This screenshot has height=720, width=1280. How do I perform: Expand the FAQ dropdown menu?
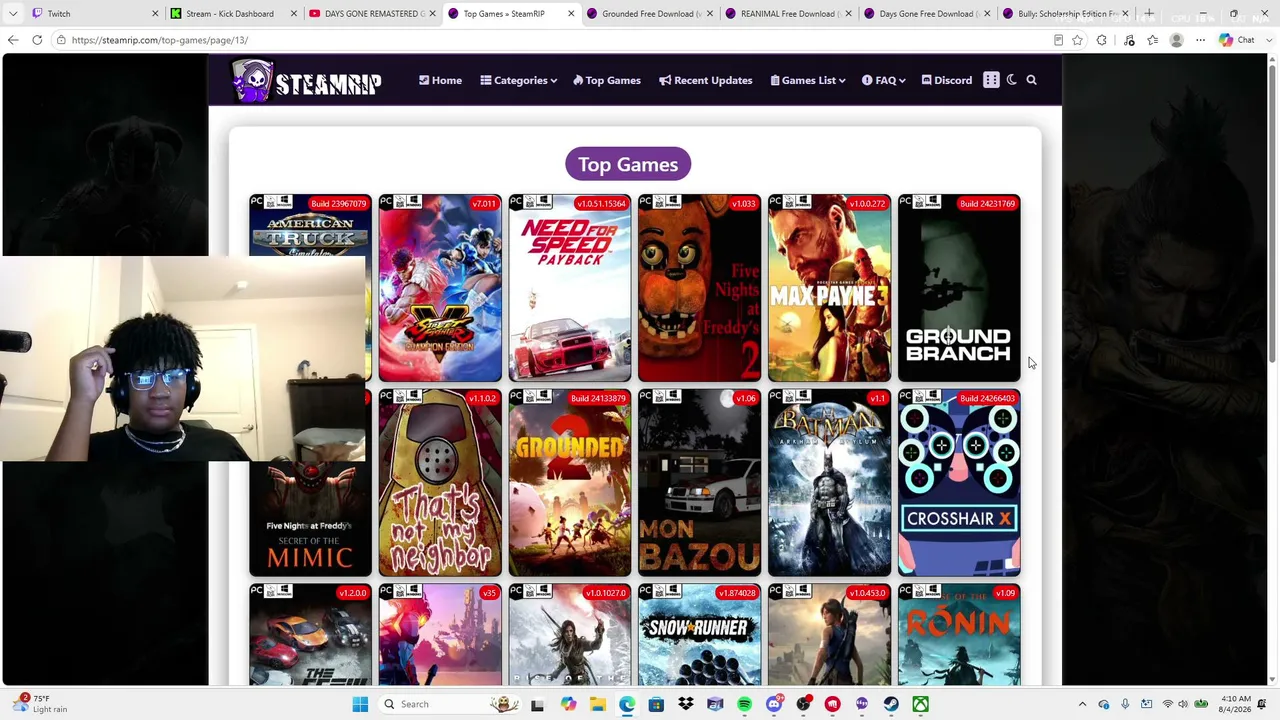(883, 80)
